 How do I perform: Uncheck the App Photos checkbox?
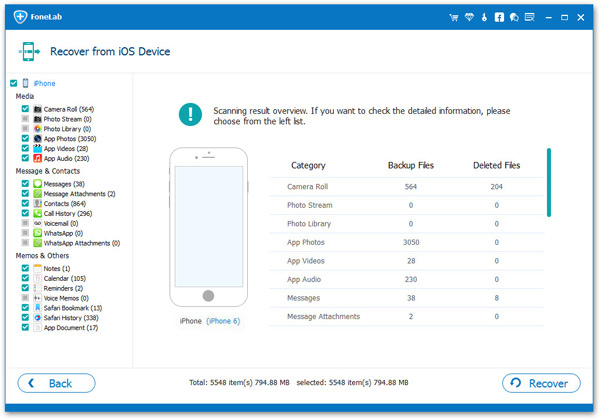[25, 138]
